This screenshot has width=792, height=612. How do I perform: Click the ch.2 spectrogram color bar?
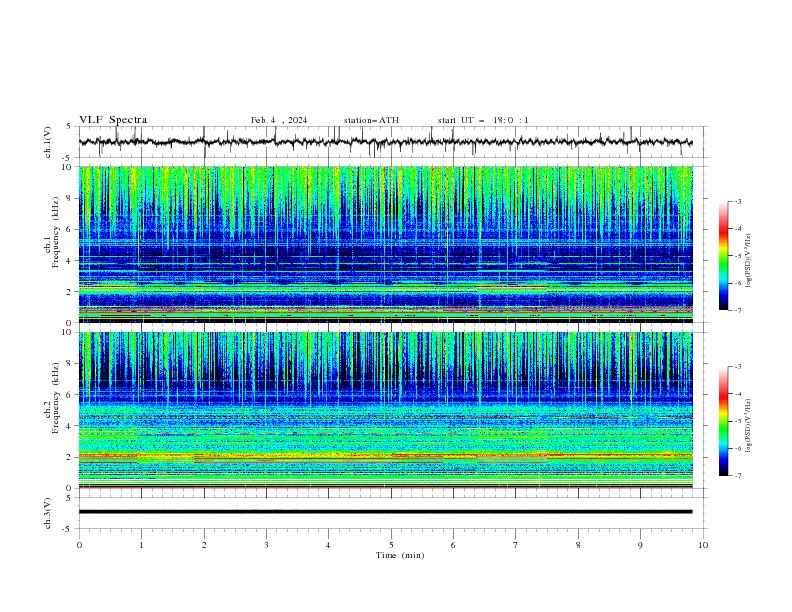[724, 421]
